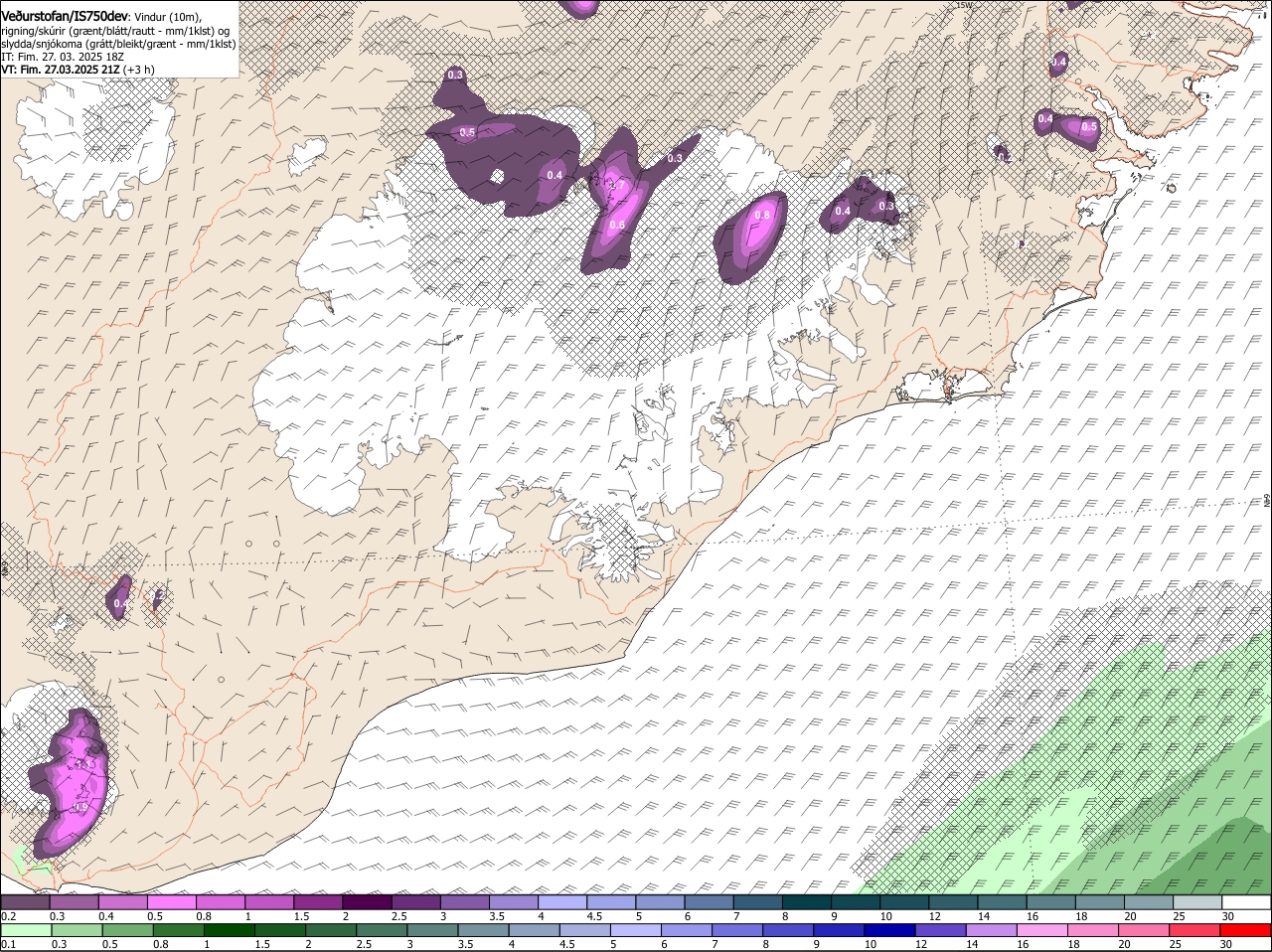1272x952 pixels.
Task: Click the 0.7 snowfall value on the map
Action: [x=617, y=185]
